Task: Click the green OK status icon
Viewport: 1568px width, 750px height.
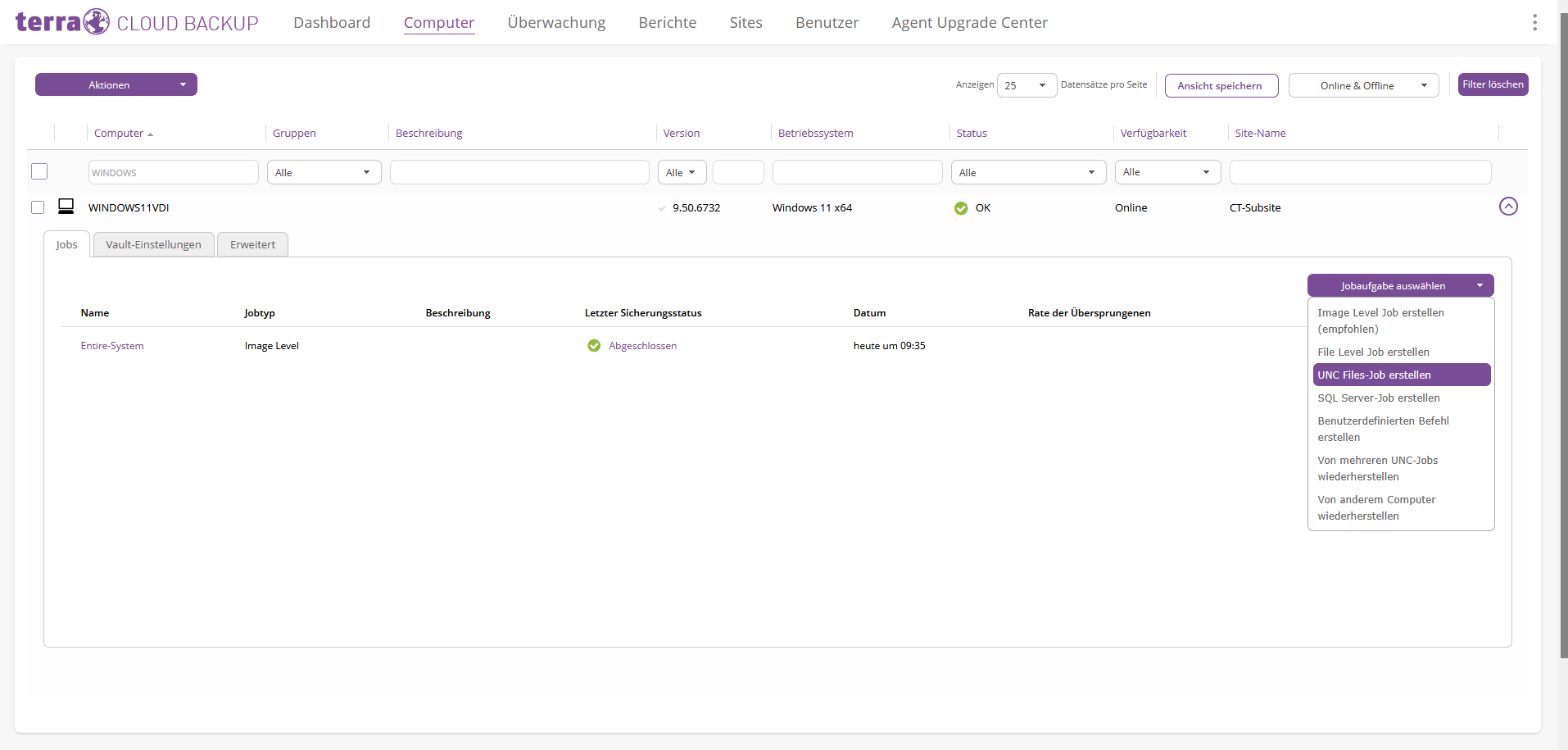Action: [961, 208]
